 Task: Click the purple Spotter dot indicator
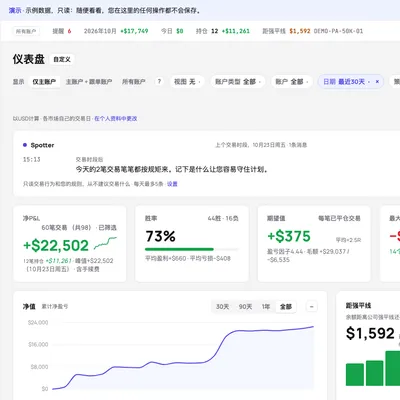[x=25, y=145]
